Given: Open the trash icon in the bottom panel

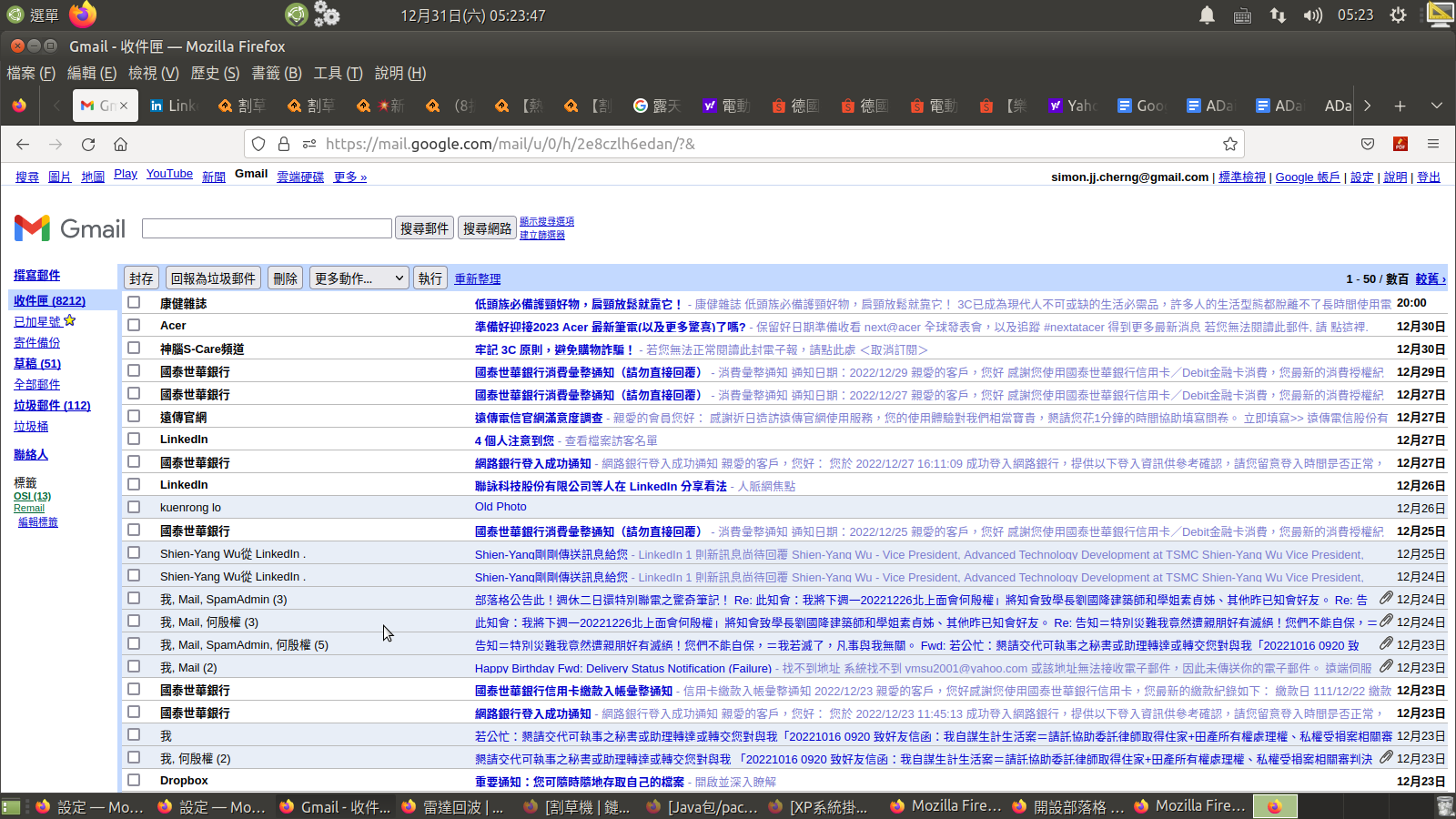Looking at the screenshot, I should (1445, 806).
